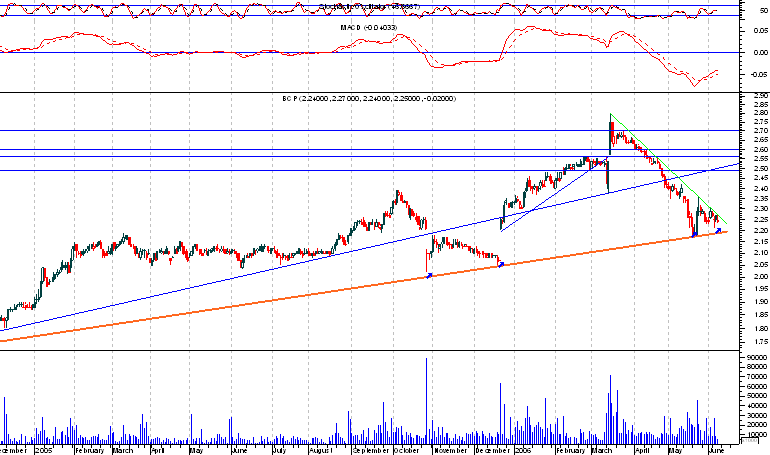The width and height of the screenshot is (770, 455).
Task: Select the horizontal blue line at 2.60
Action: point(369,149)
